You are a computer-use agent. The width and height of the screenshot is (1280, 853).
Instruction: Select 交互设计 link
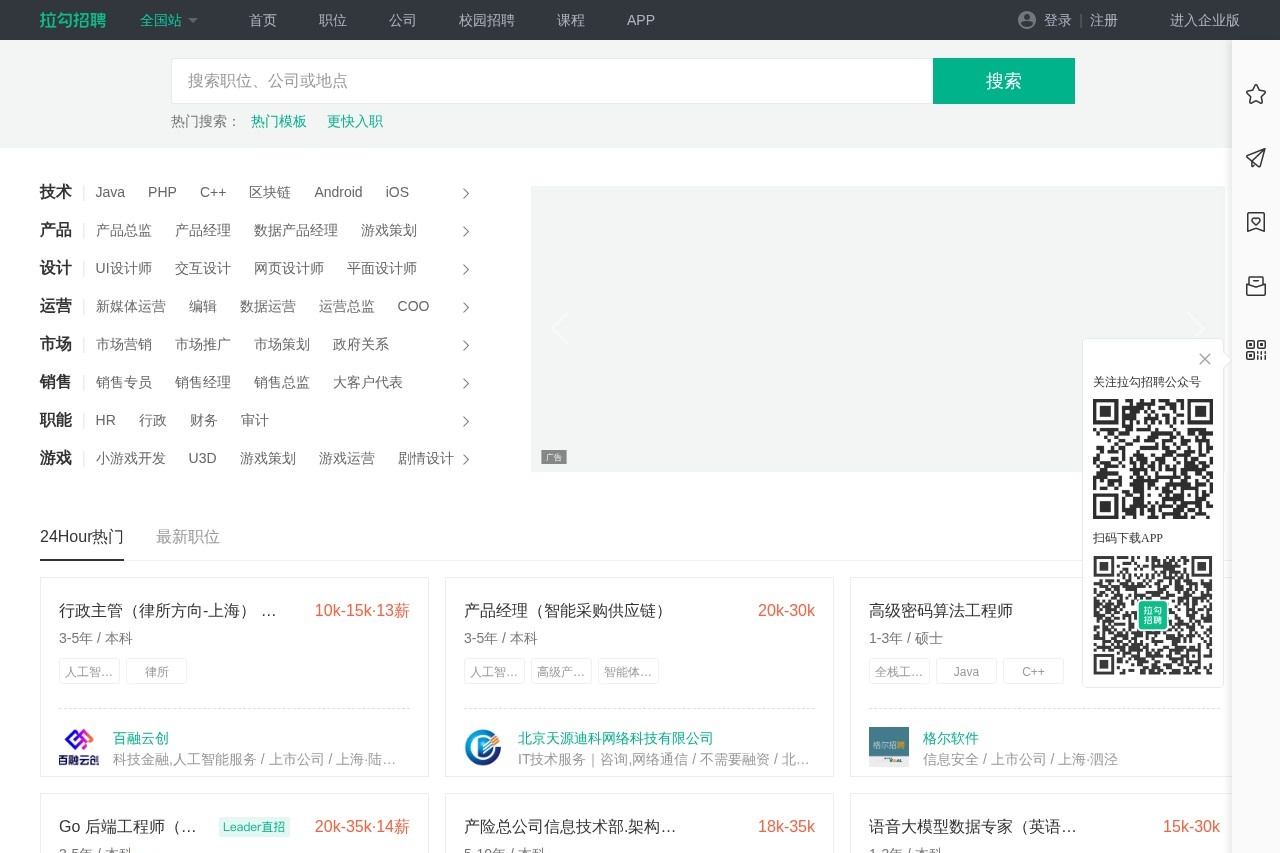pyautogui.click(x=203, y=268)
